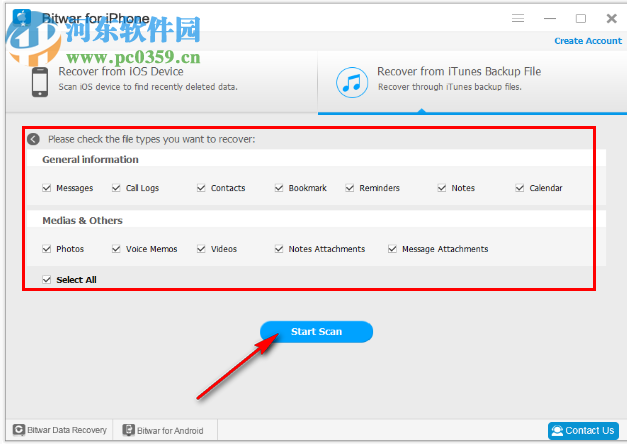Viewport: 627px width, 444px height.
Task: Minimize the Bitwar for iPhone window
Action: click(550, 18)
